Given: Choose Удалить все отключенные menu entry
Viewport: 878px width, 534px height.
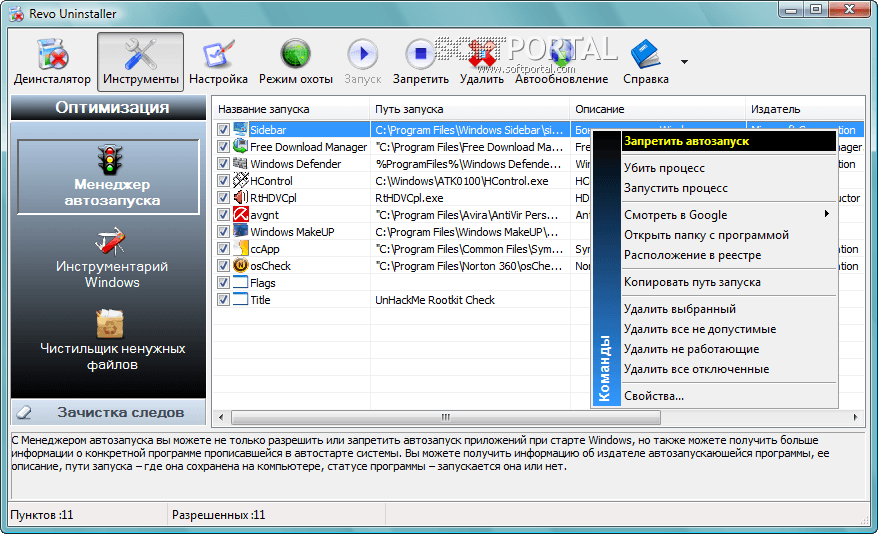Looking at the screenshot, I should tap(728, 369).
